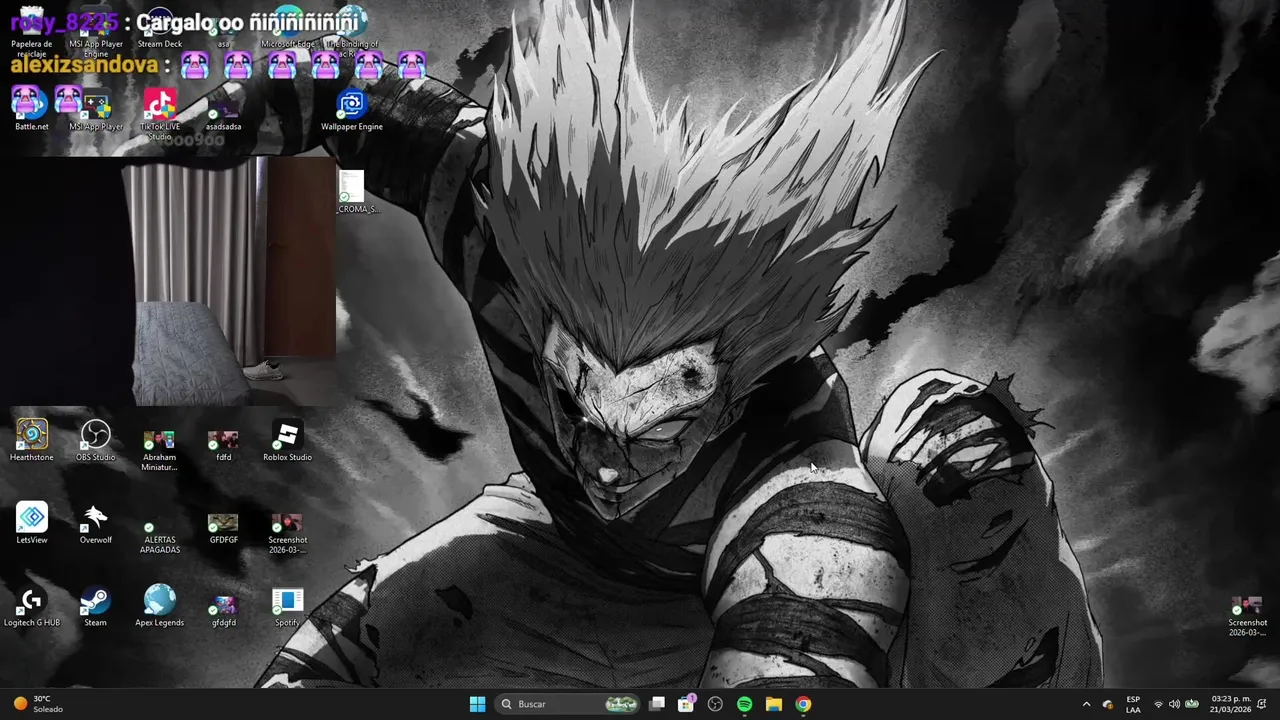Open the notification center bell icon

coord(1262,704)
